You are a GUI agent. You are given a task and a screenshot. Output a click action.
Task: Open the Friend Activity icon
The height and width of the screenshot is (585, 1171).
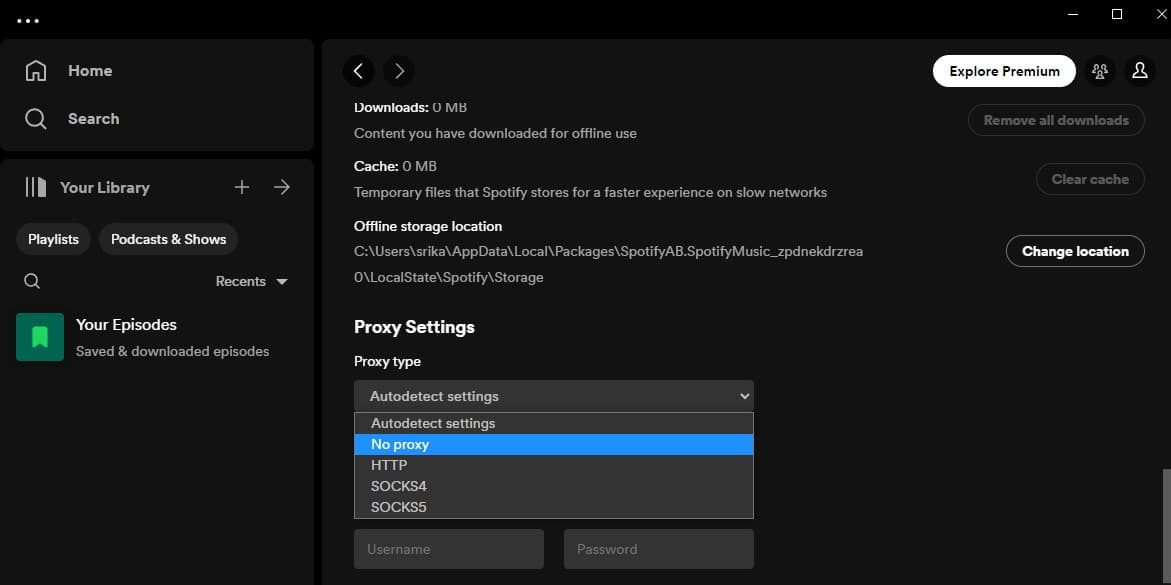[x=1099, y=71]
